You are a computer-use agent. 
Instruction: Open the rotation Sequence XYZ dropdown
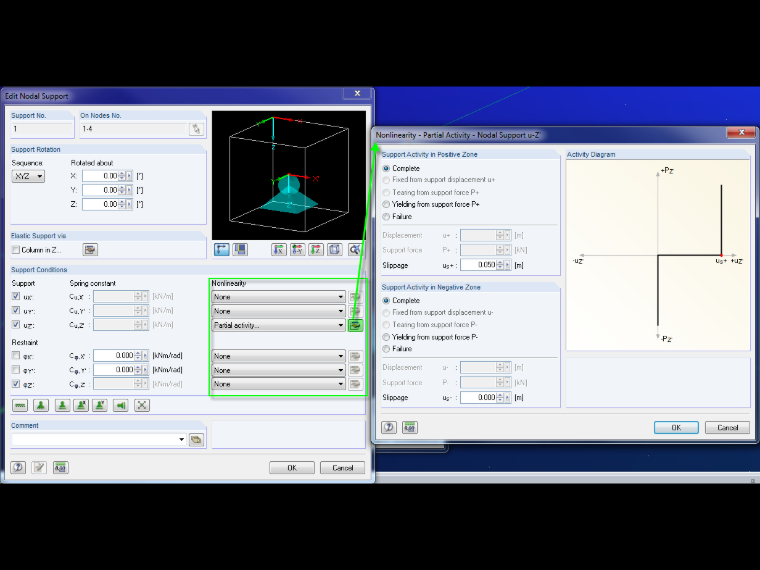28,176
